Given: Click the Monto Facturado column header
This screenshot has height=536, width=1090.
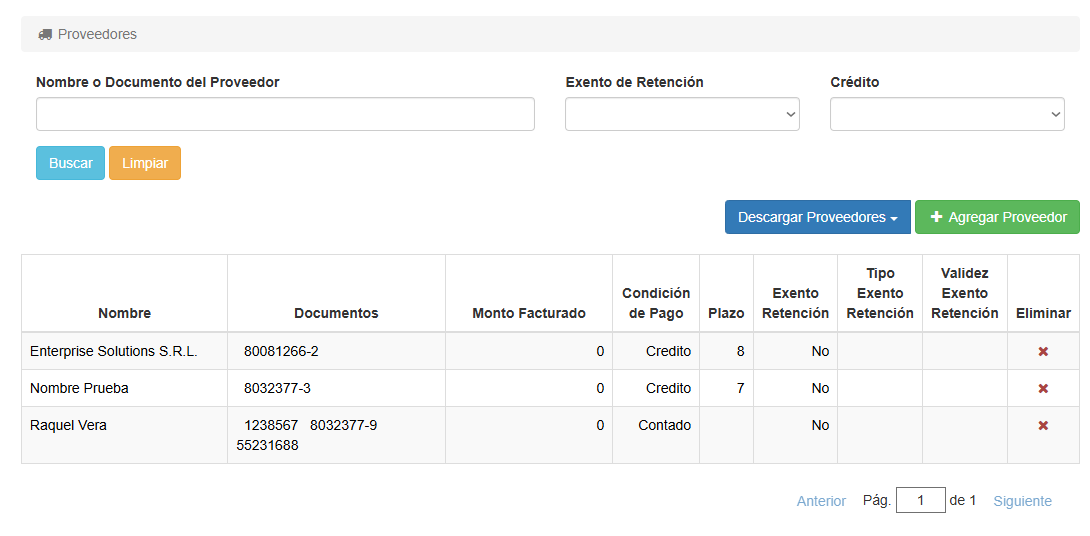Looking at the screenshot, I should click(x=528, y=313).
